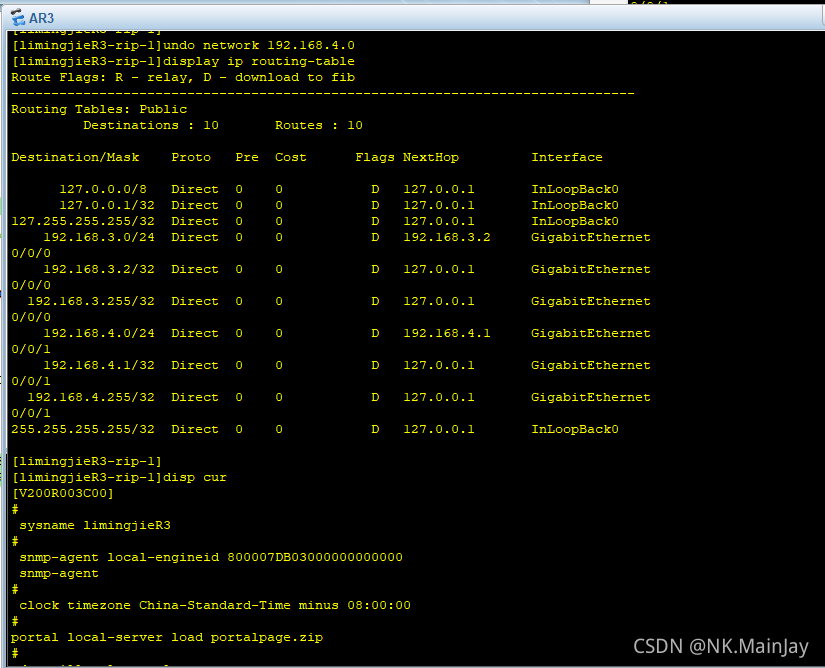Click the AR3 router icon in title bar
This screenshot has width=825, height=668.
[18, 17]
